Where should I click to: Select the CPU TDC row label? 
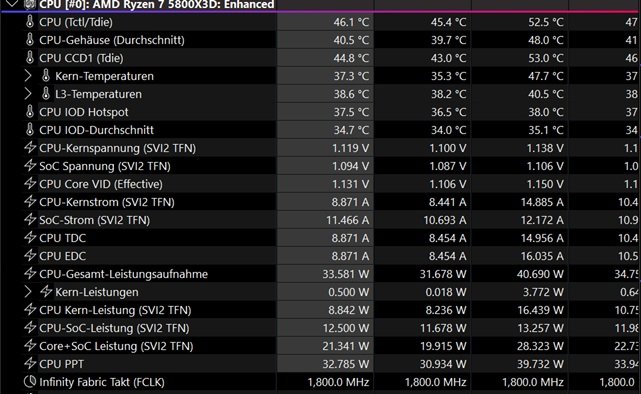(63, 238)
